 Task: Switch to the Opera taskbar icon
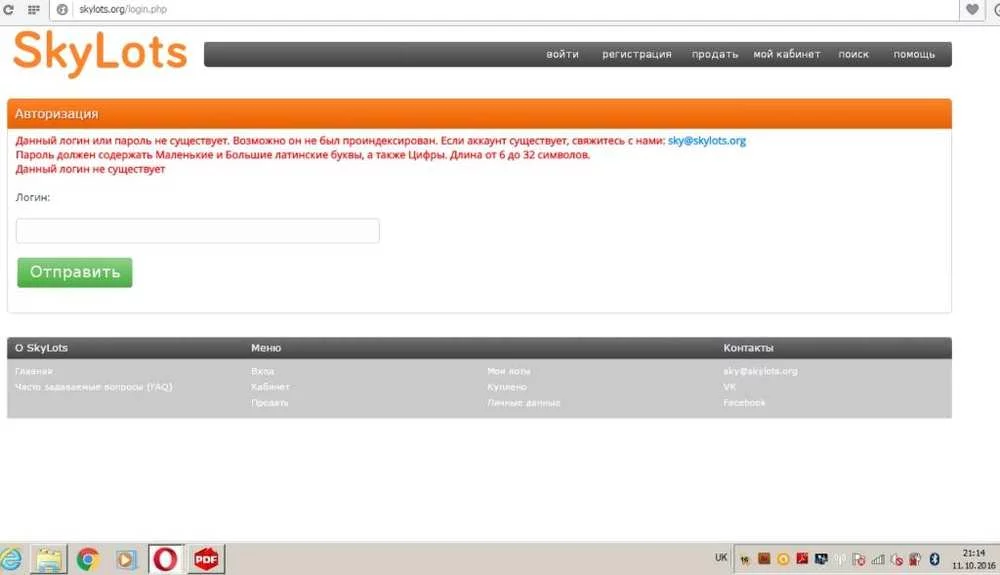(x=166, y=560)
